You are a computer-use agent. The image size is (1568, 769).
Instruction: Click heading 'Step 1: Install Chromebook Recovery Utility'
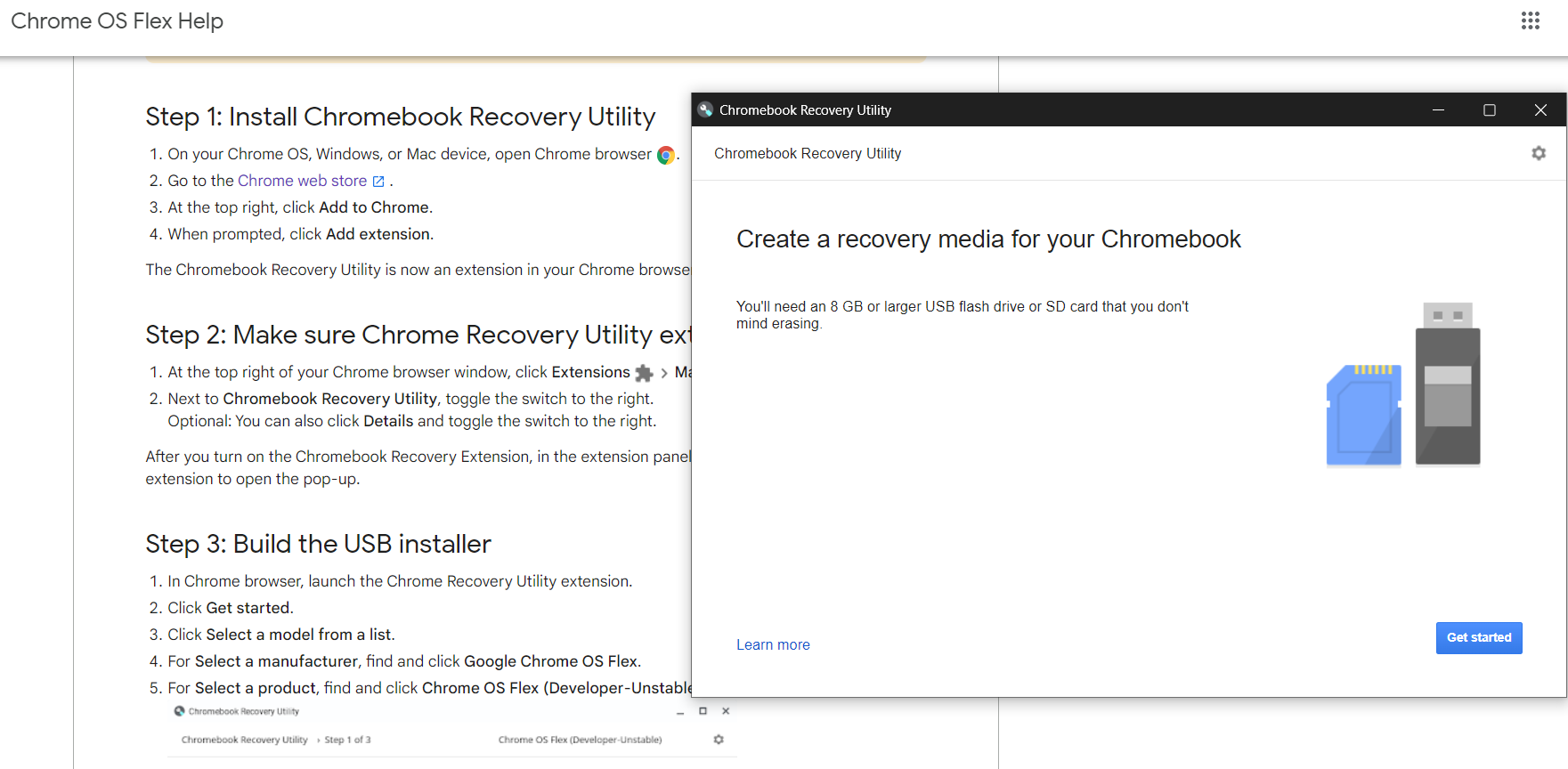[x=401, y=117]
